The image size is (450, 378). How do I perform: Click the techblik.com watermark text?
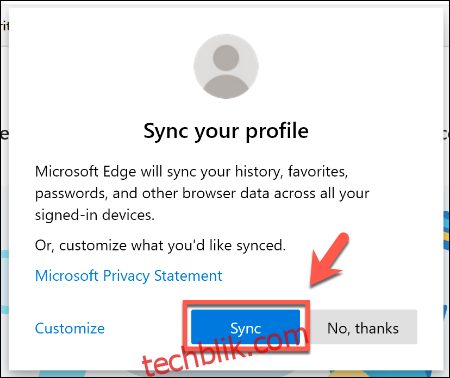[x=224, y=351]
